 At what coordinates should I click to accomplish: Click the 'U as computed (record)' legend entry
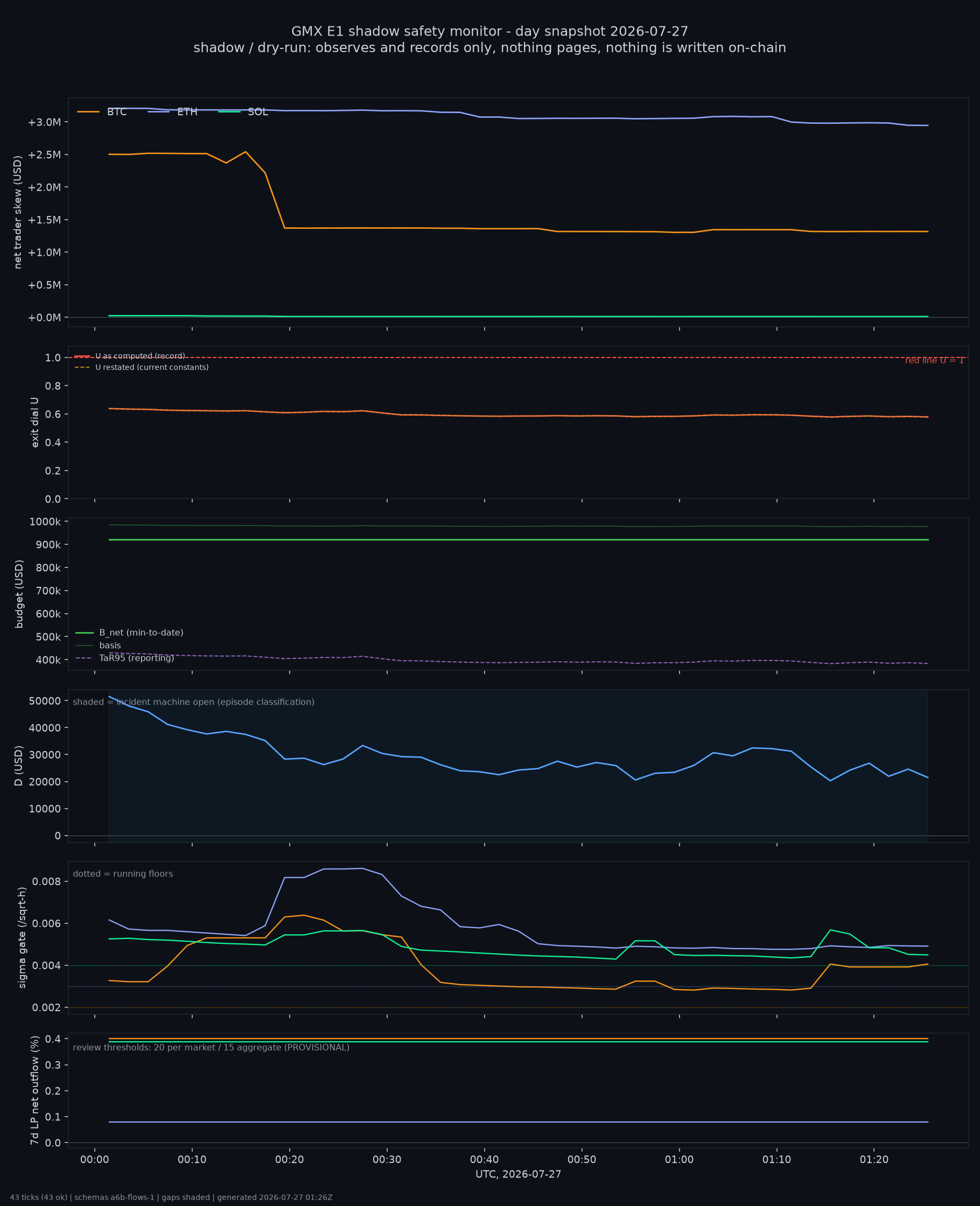coord(130,356)
